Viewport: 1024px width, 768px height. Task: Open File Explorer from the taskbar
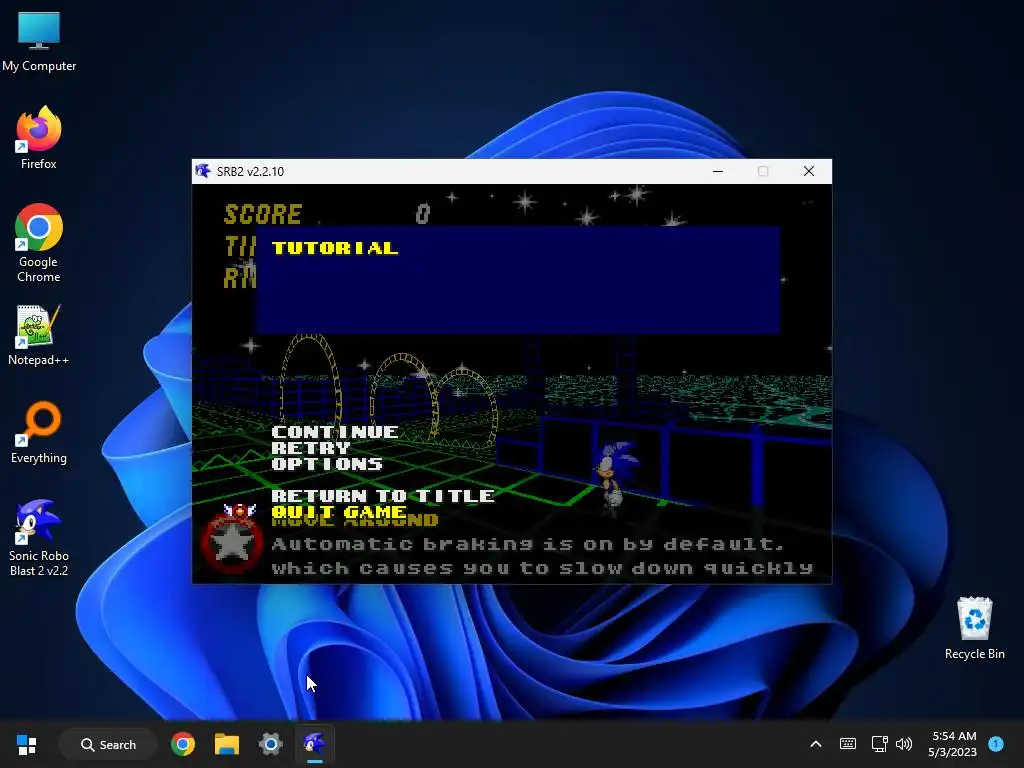(x=227, y=744)
